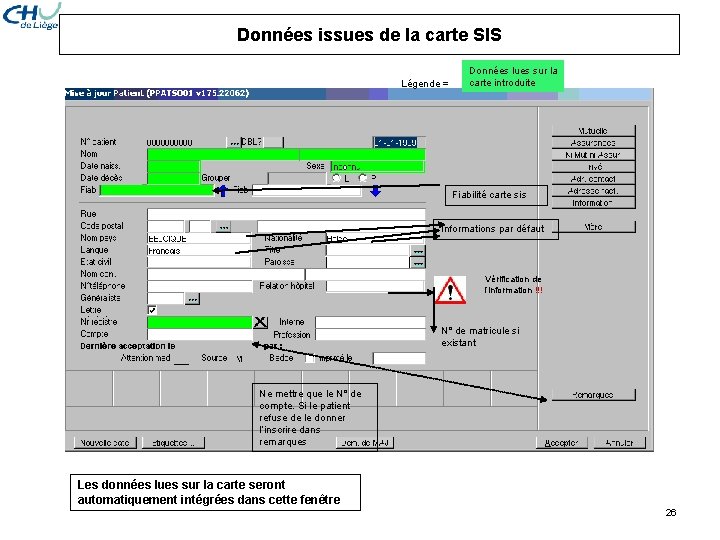Image resolution: width=720 pixels, height=540 pixels.
Task: Click the Dern. de MAJ button
Action: [x=365, y=443]
